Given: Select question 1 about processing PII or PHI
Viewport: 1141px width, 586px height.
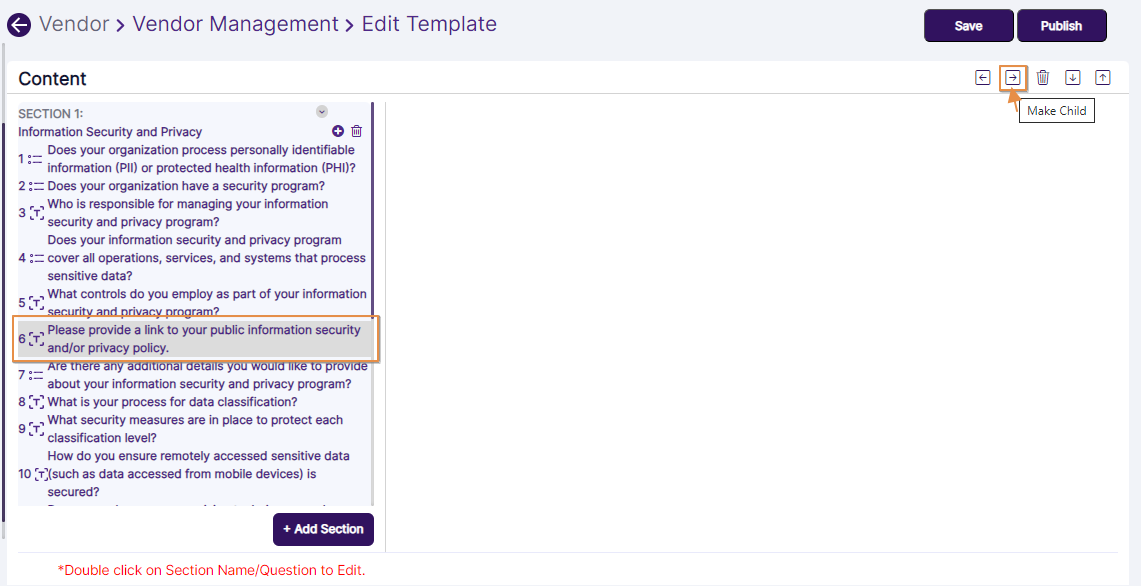Looking at the screenshot, I should click(x=200, y=159).
